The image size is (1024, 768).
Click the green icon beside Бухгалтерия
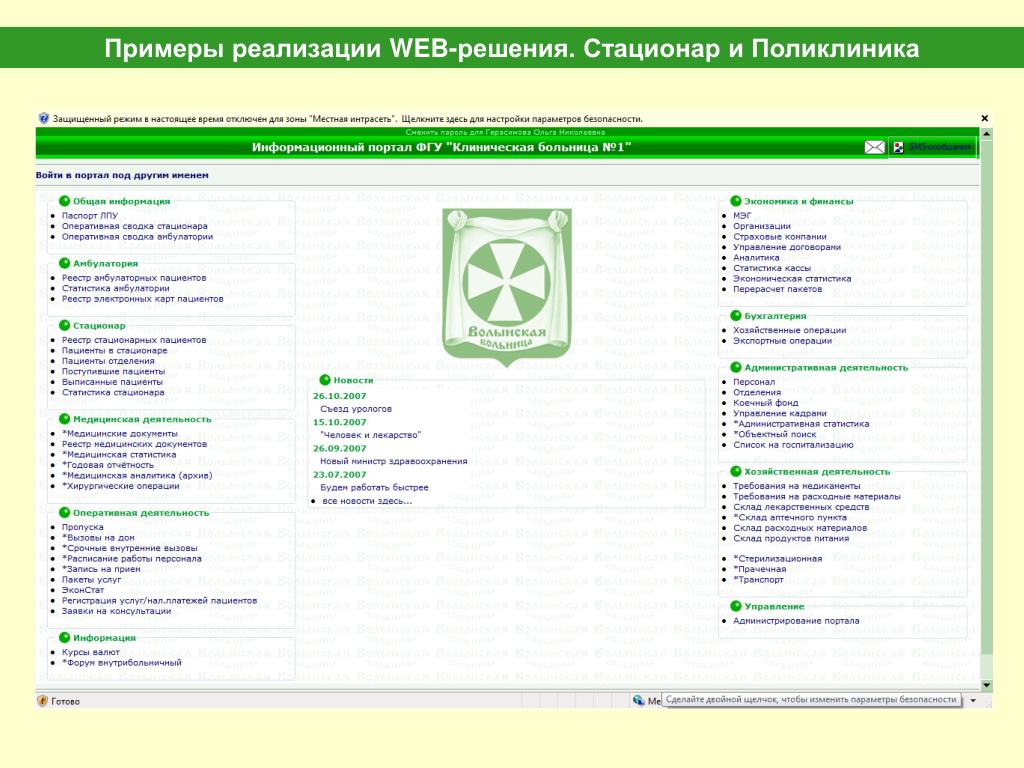click(736, 315)
